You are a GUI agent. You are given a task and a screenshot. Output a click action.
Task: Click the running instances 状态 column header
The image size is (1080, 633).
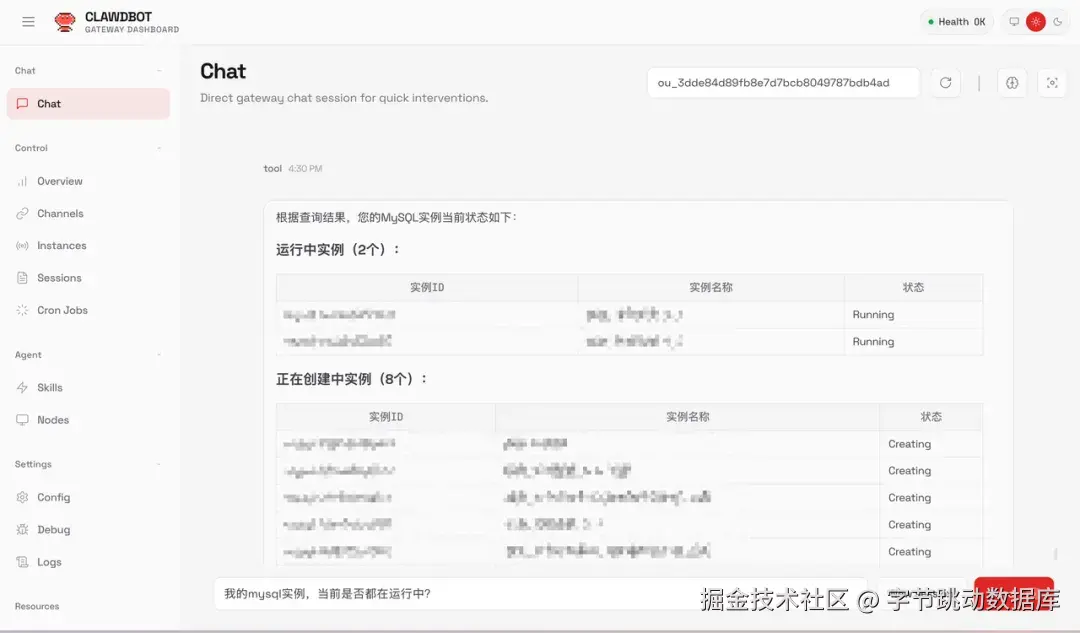913,288
